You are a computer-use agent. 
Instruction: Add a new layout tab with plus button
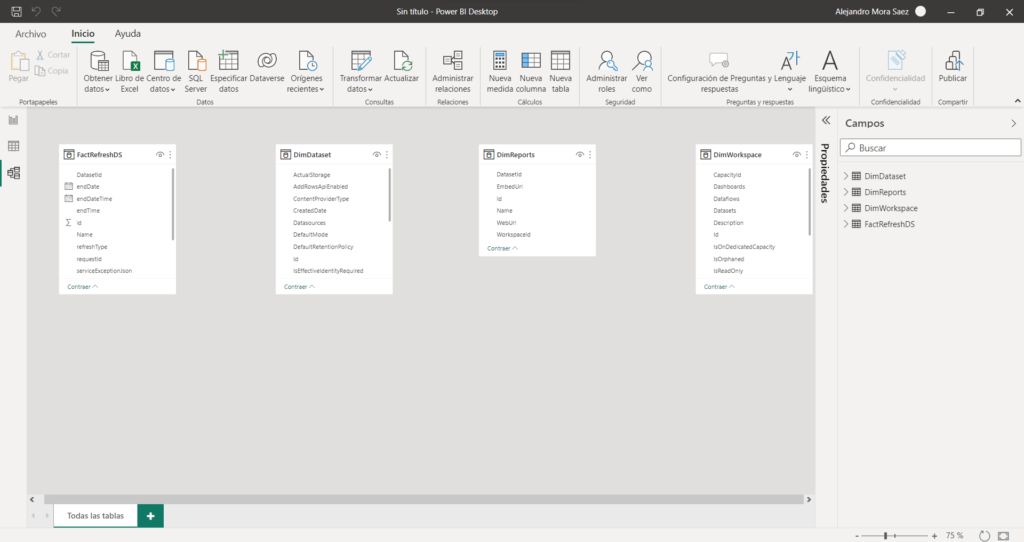coord(150,516)
